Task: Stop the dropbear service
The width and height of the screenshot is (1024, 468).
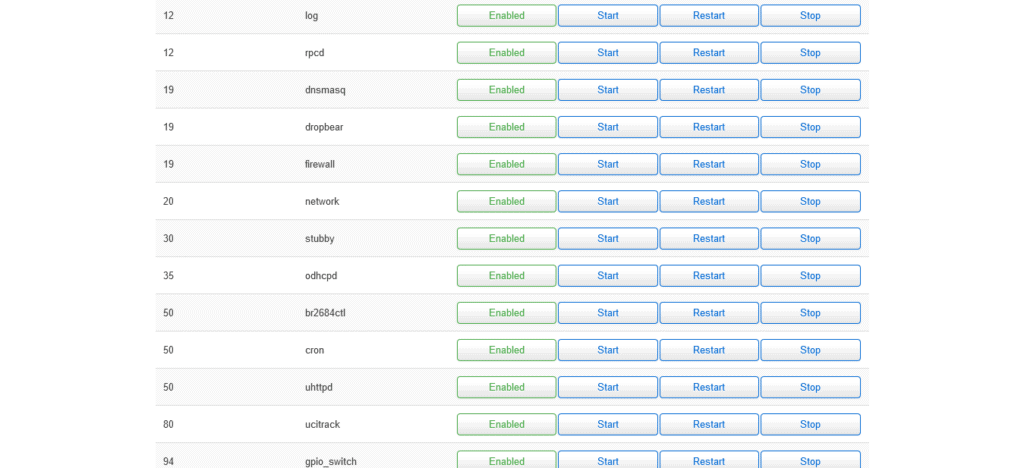Action: (810, 127)
